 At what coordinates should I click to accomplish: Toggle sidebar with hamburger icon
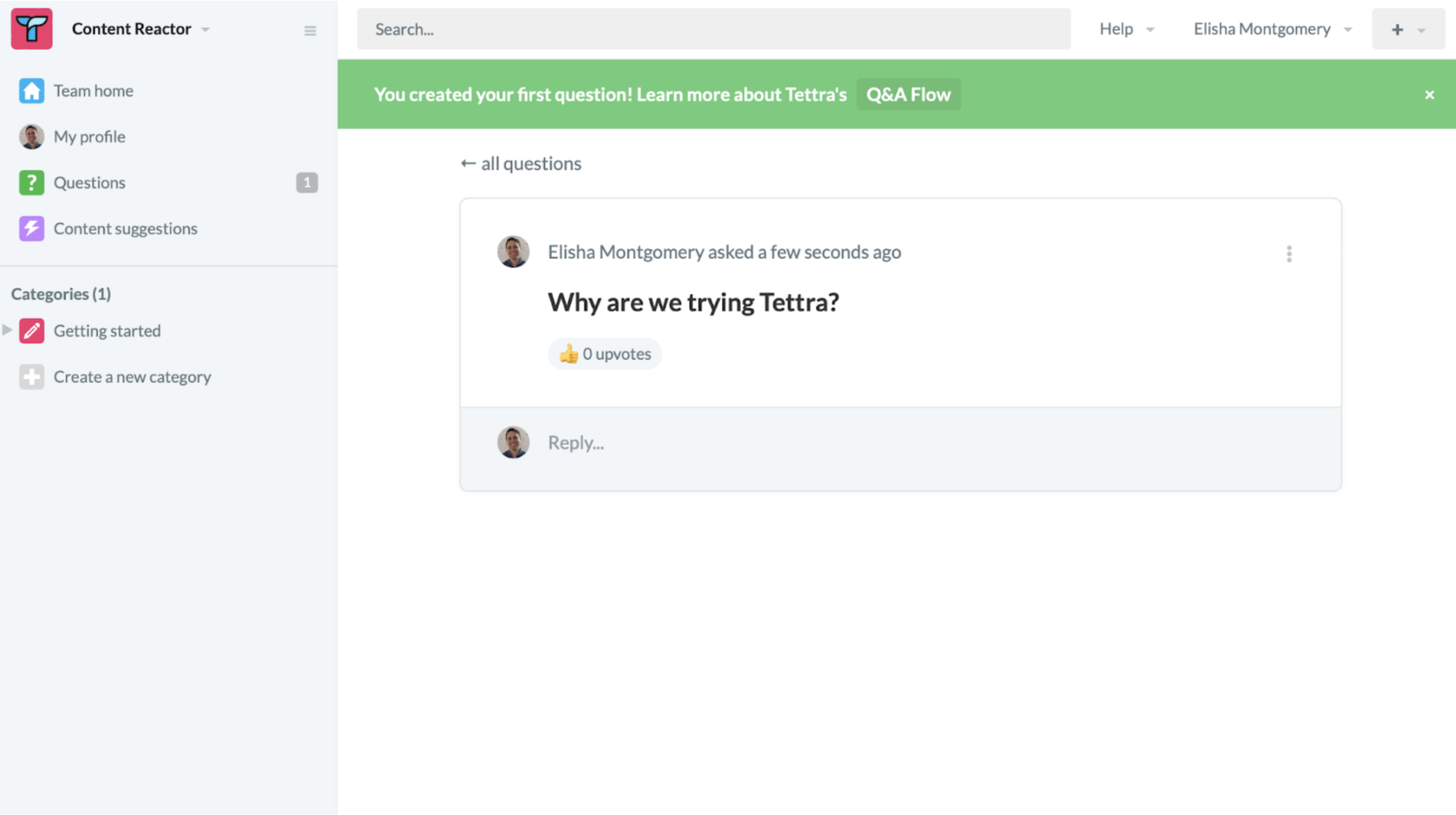pos(310,30)
